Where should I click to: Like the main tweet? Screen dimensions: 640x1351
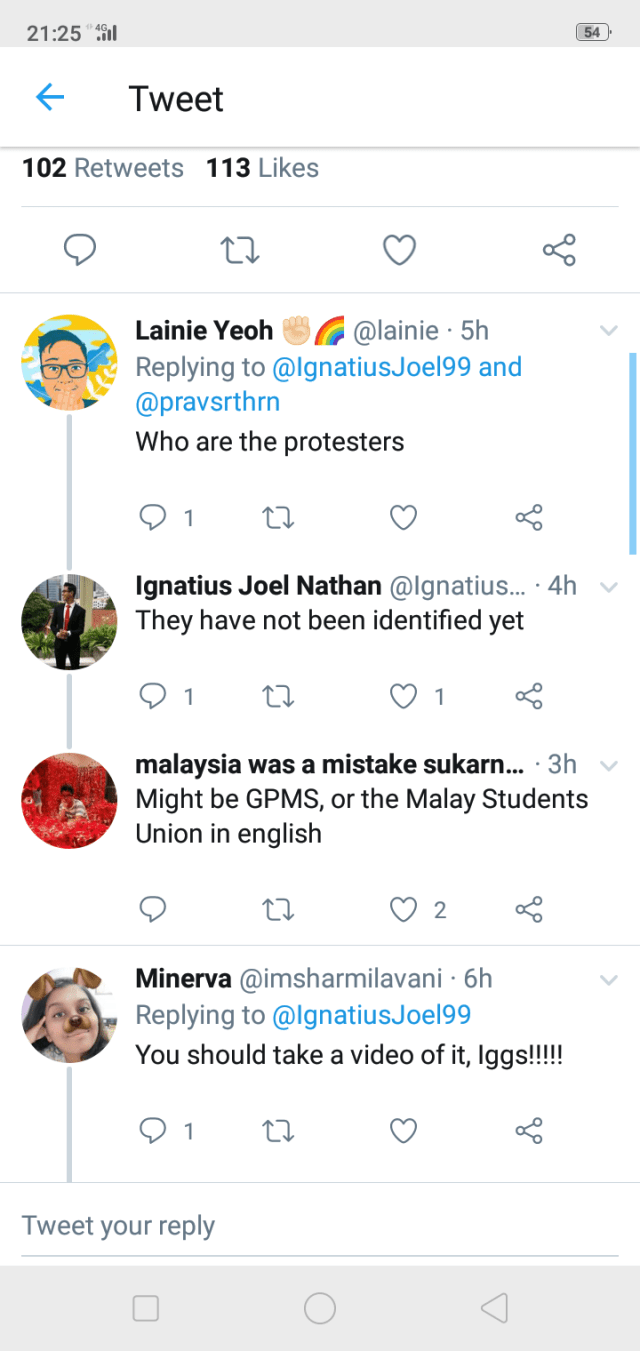coord(400,249)
